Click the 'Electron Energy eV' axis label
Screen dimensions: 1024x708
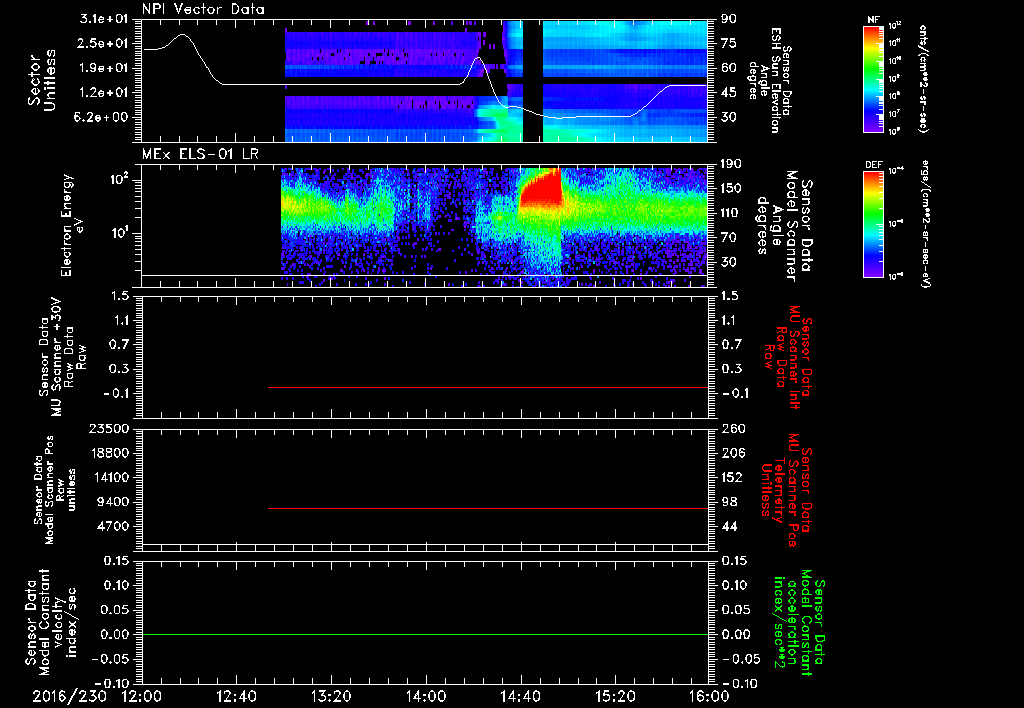pyautogui.click(x=72, y=225)
